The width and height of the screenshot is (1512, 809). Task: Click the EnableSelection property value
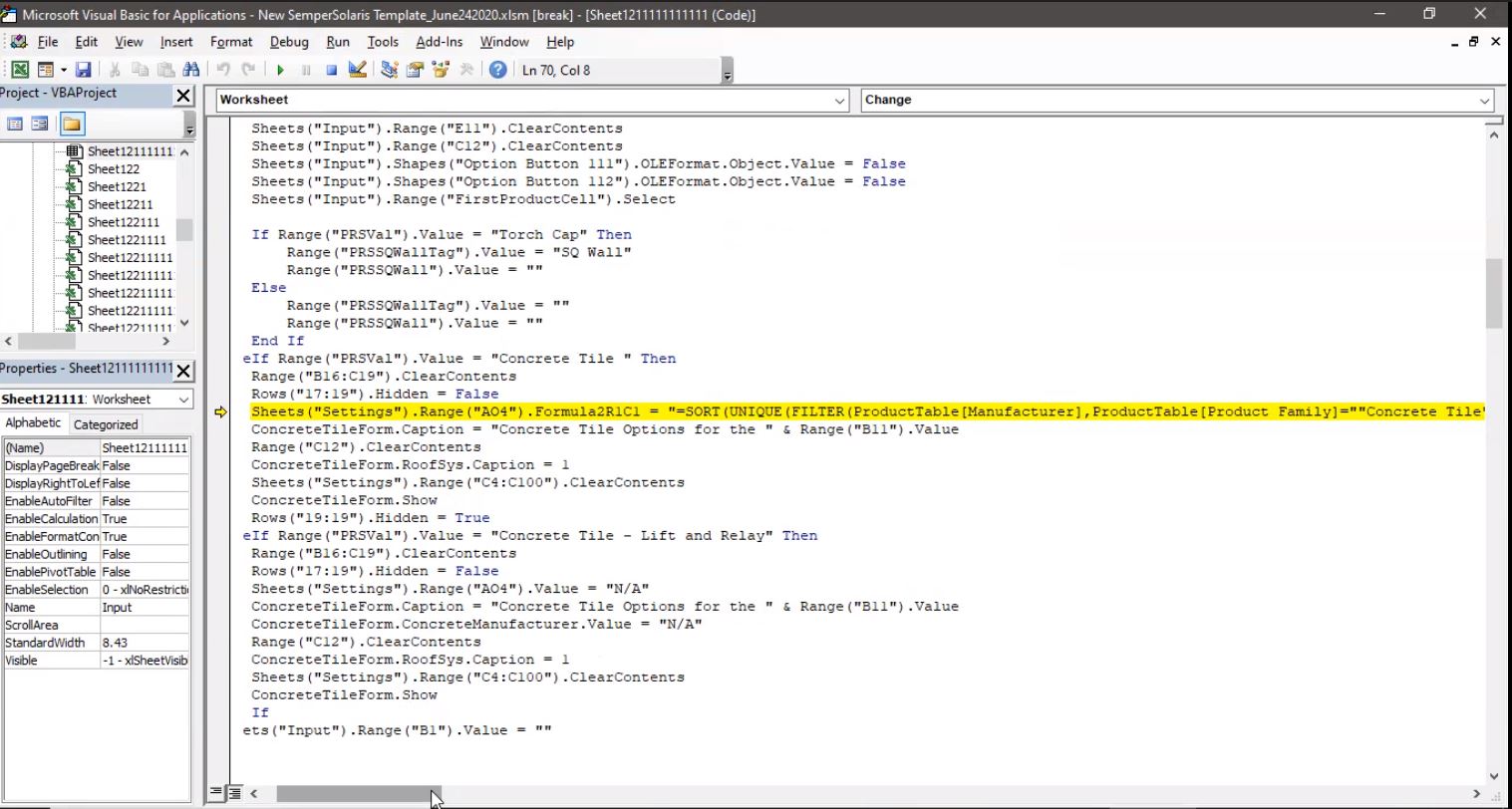point(145,590)
